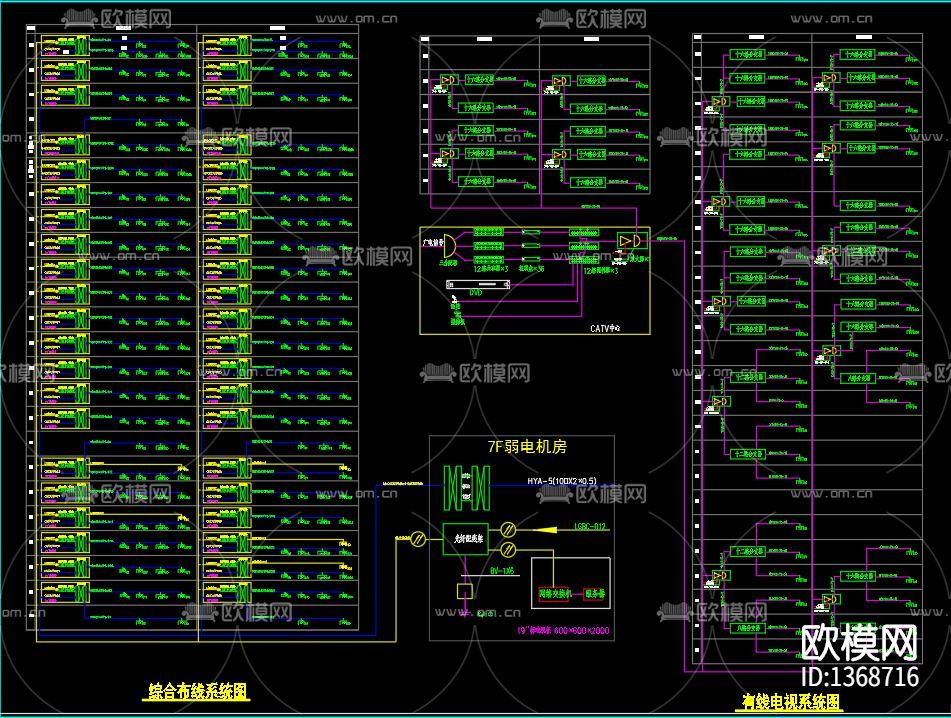This screenshot has width=951, height=718.
Task: Select the 服务器 red box
Action: (595, 594)
